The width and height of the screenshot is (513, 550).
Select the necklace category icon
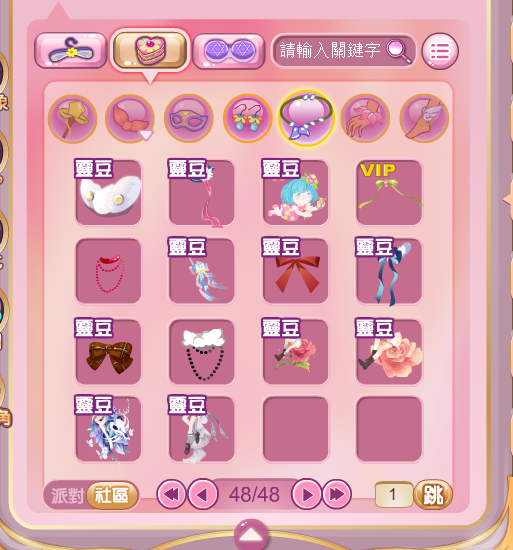click(306, 118)
